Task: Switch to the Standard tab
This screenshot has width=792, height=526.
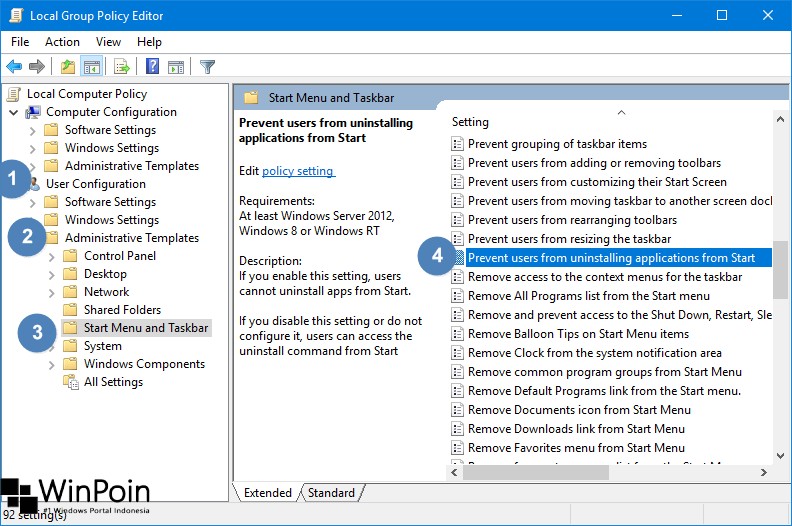Action: 331,493
